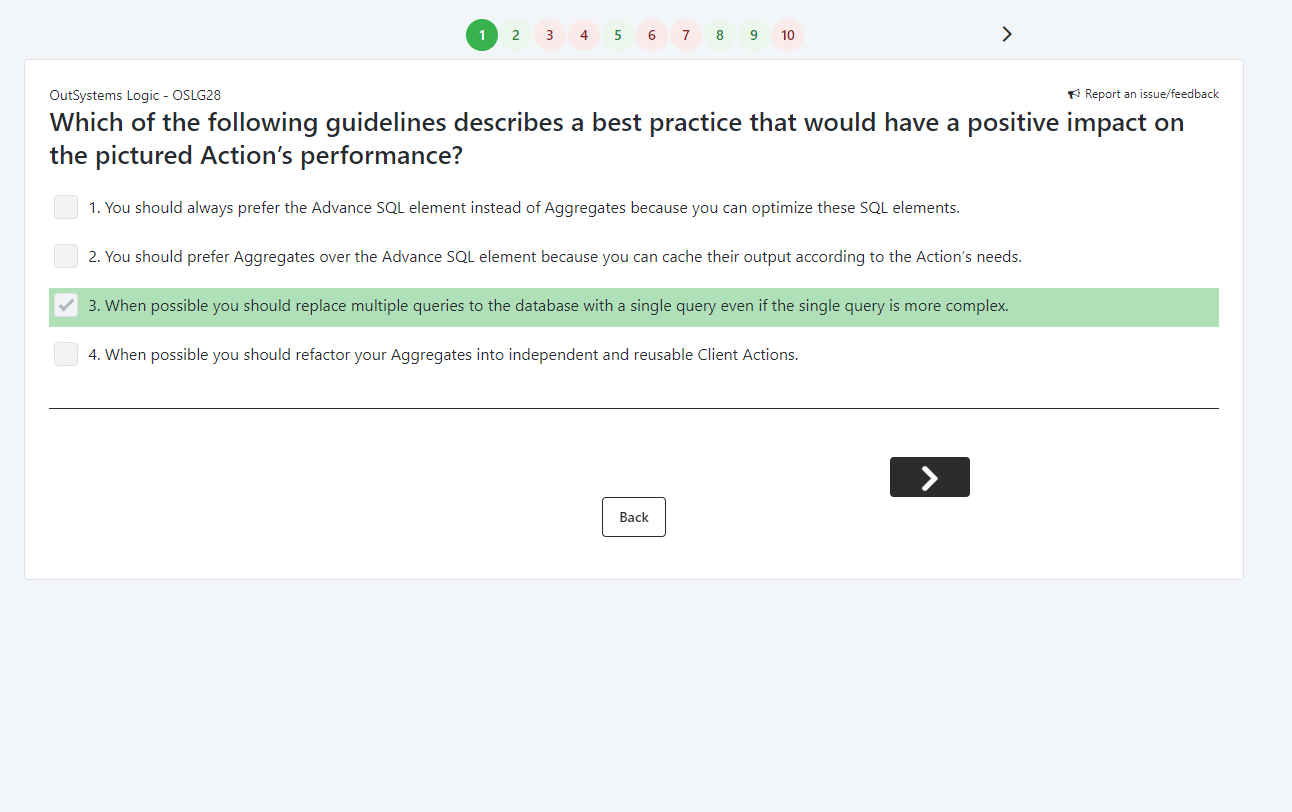The height and width of the screenshot is (812, 1292).
Task: Open question 4 in the navigator
Action: coord(584,36)
